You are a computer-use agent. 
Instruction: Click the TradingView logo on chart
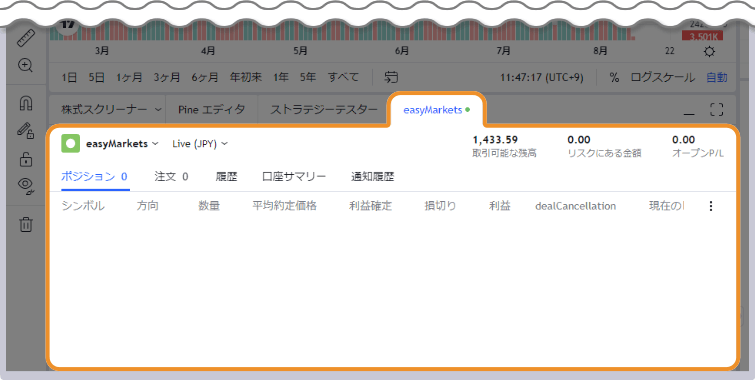[x=68, y=26]
